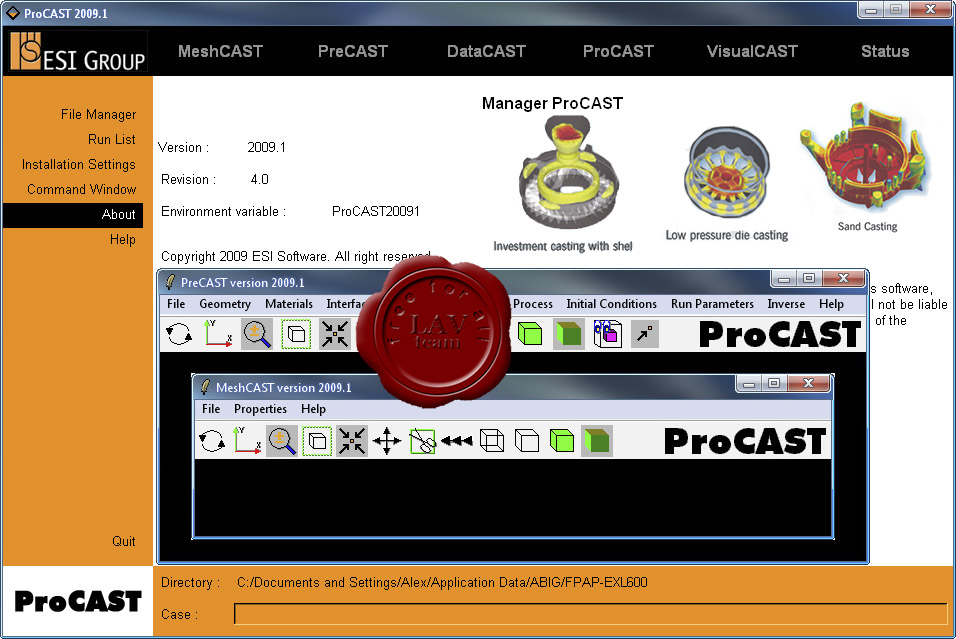
Task: Open PreCAST Geometry menu
Action: point(225,304)
